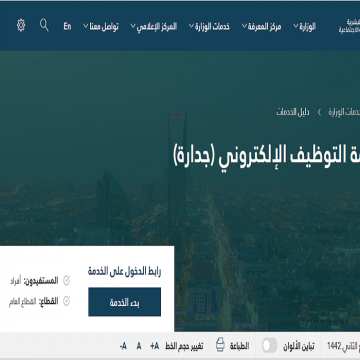Image resolution: width=360 pixels, height=360 pixels.
Task: Open the مركز المعرفة menu item
Action: click(261, 27)
